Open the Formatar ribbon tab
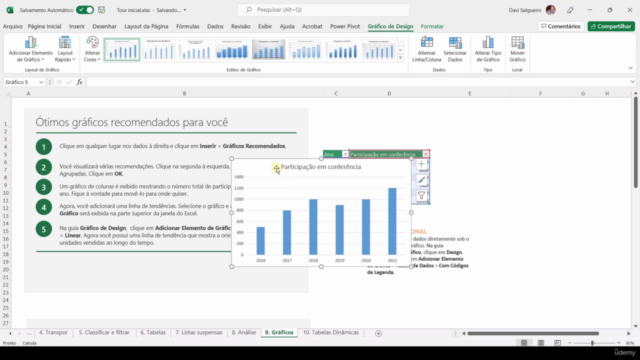640x360 pixels. pos(432,26)
